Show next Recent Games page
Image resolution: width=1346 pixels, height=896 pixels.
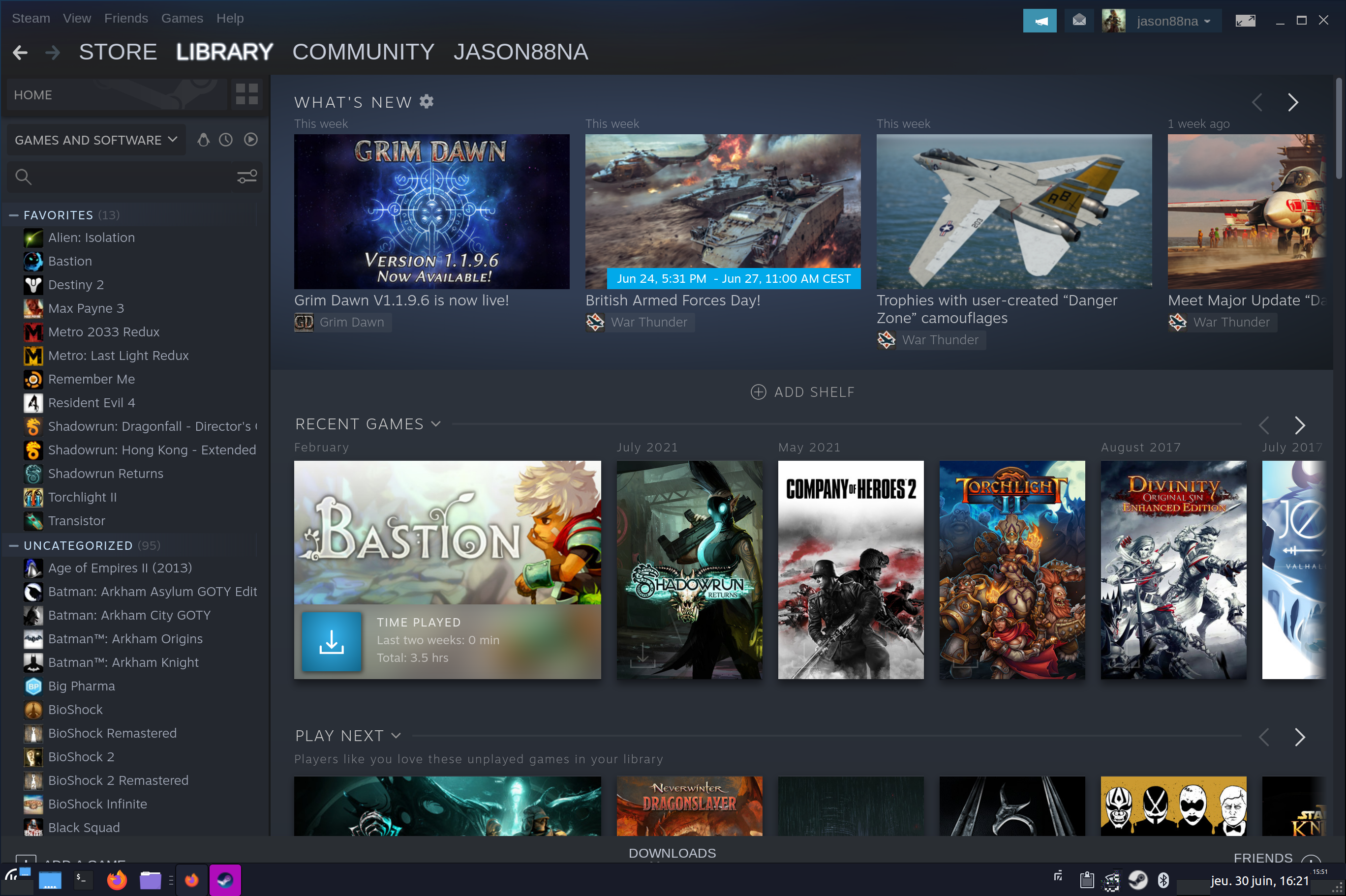point(1300,425)
